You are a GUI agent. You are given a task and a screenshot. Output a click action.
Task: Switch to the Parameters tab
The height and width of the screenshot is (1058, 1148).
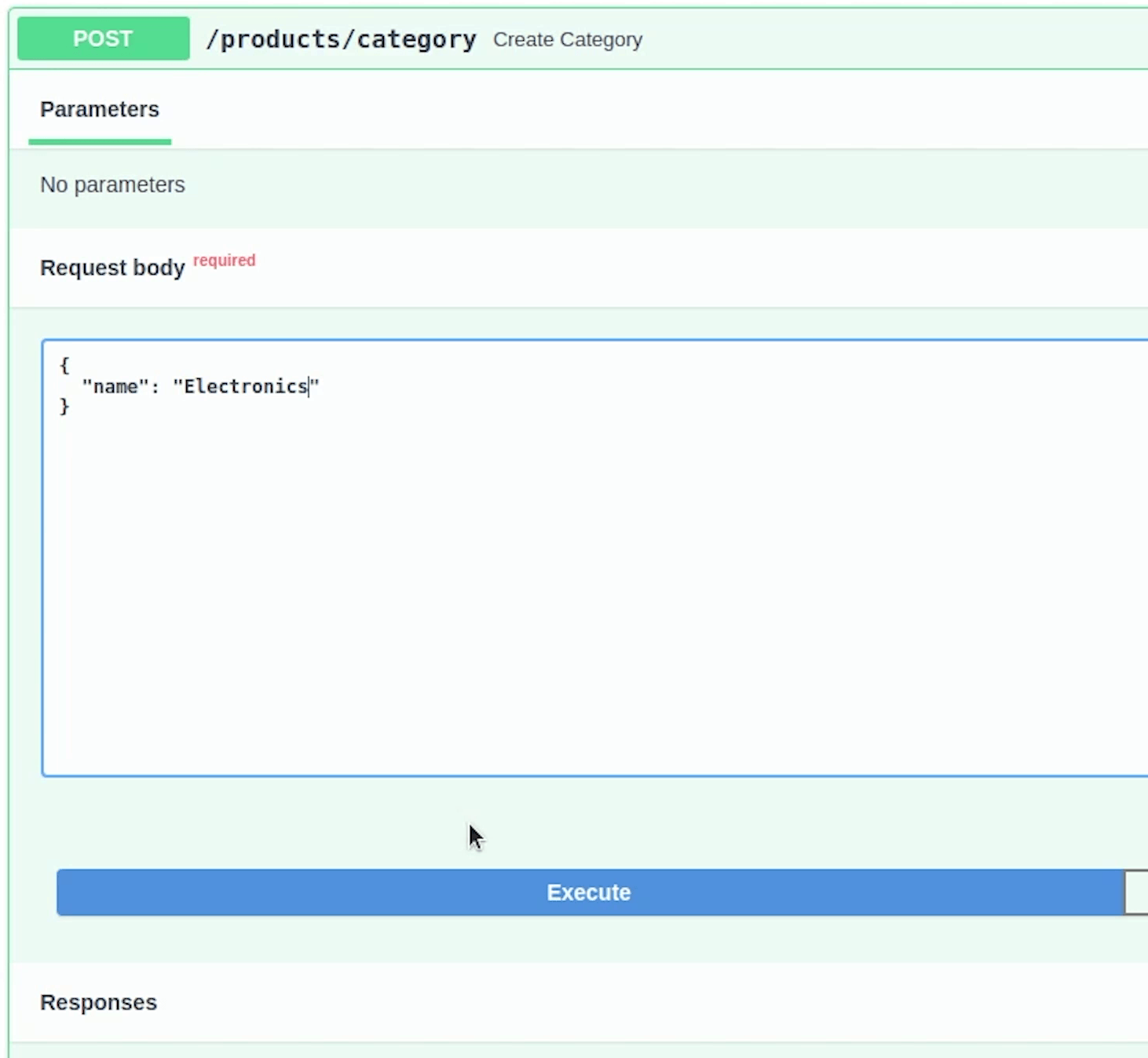coord(100,109)
